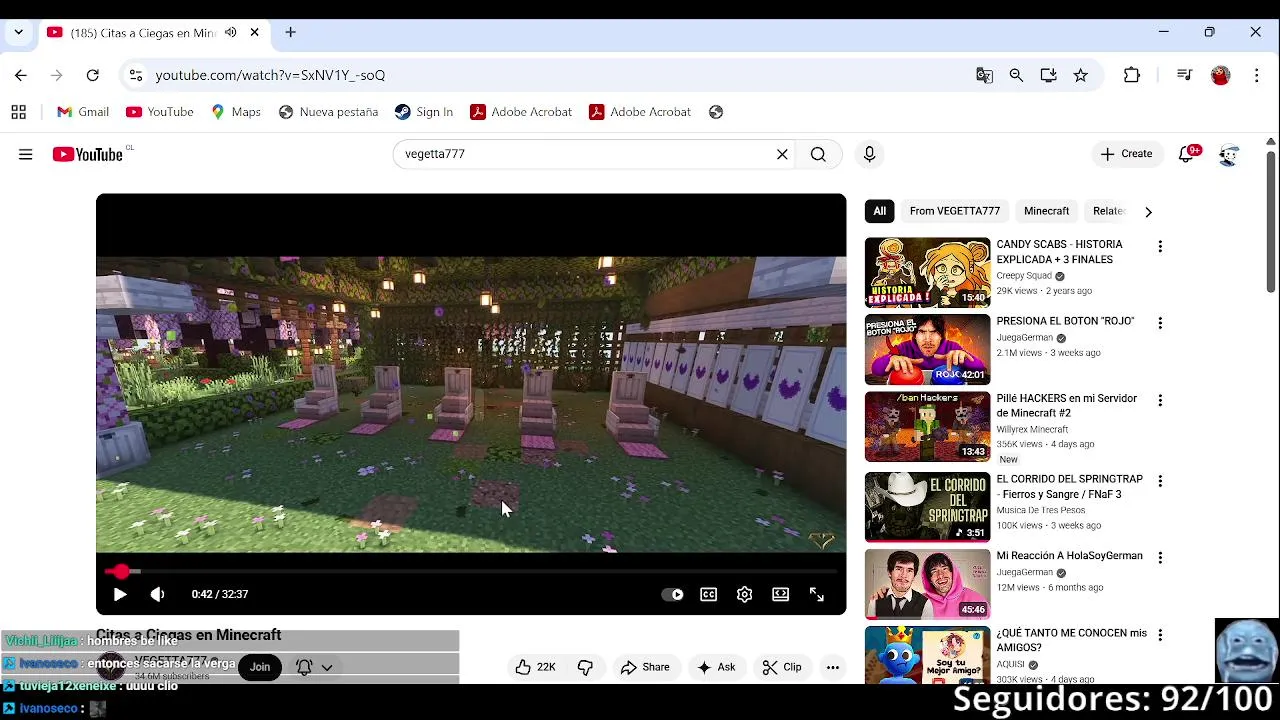The width and height of the screenshot is (1280, 720).
Task: Open the account avatar menu
Action: (1229, 155)
